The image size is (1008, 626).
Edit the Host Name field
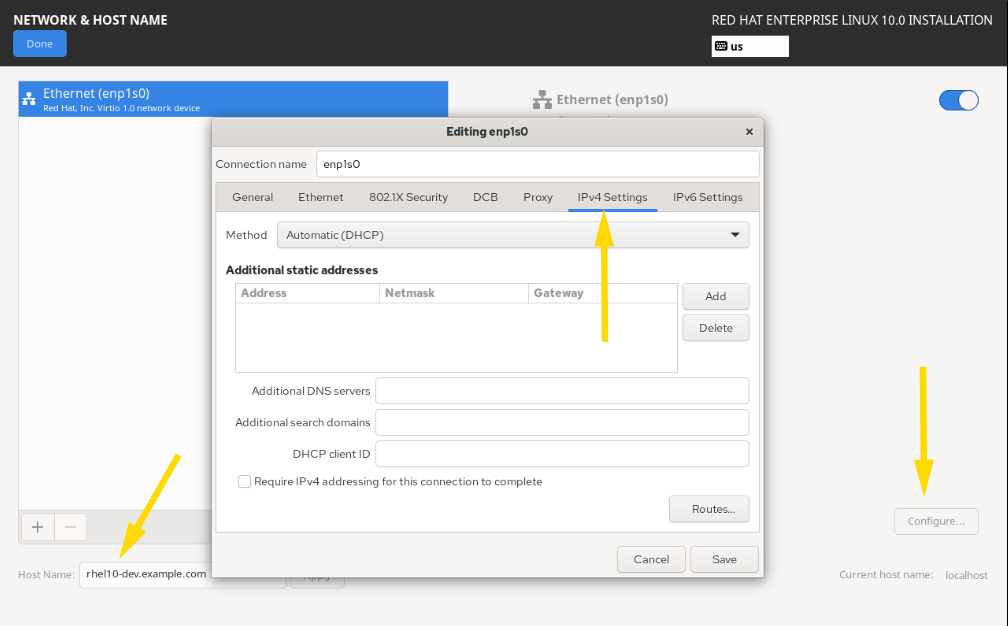(x=146, y=575)
